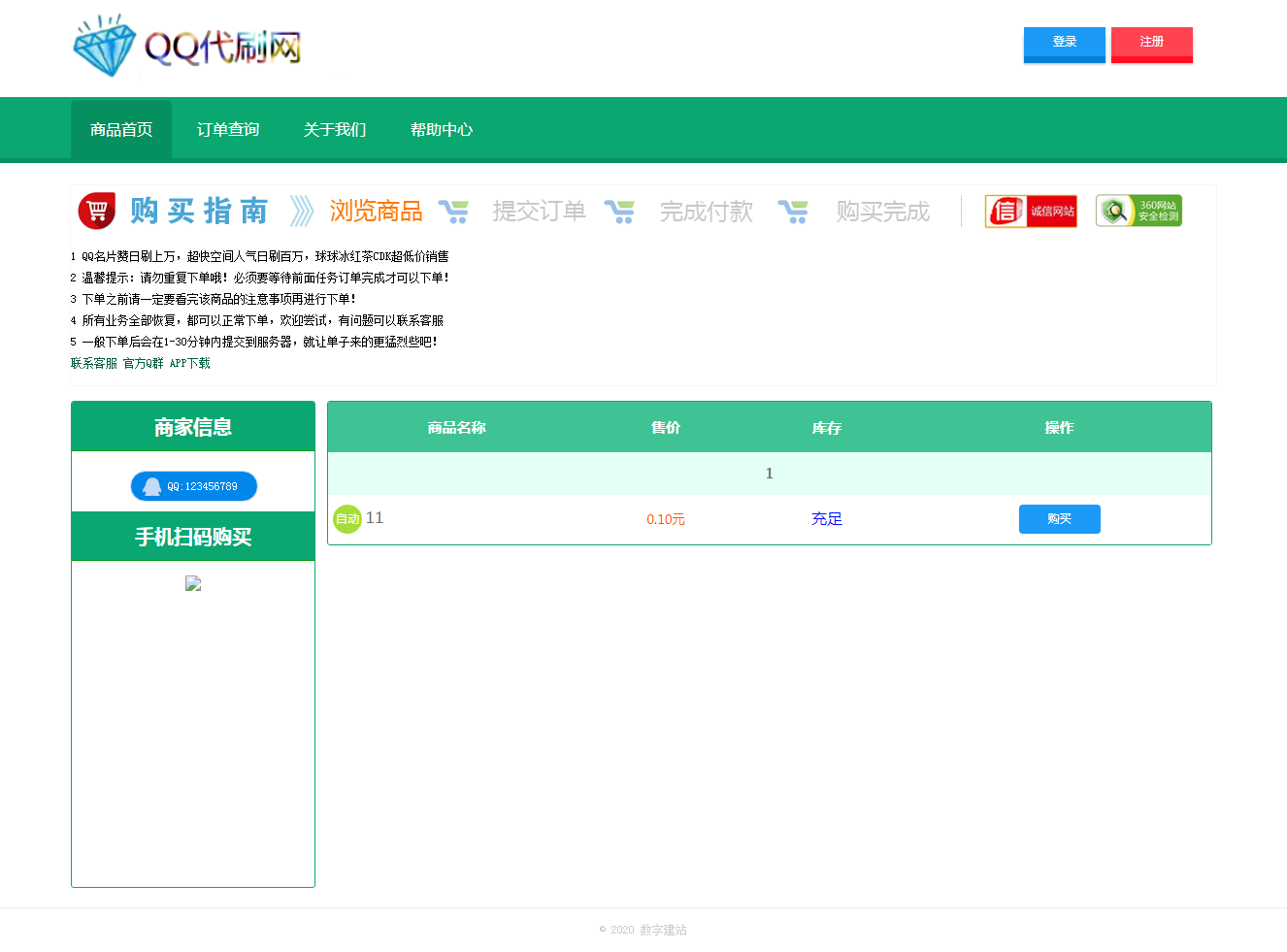Viewport: 1287px width, 952px height.
Task: Click notice line 1 about QQ名片赞
Action: pos(259,256)
